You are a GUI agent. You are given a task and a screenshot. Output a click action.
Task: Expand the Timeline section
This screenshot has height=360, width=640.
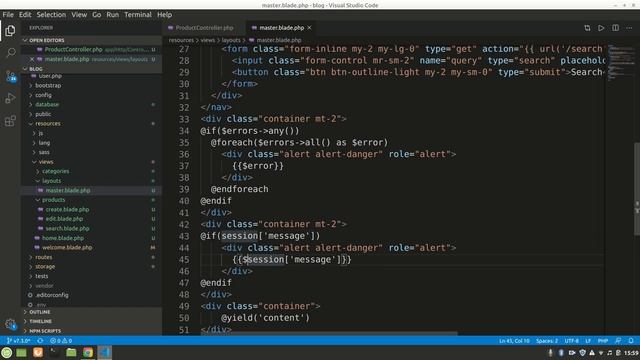pos(92,321)
